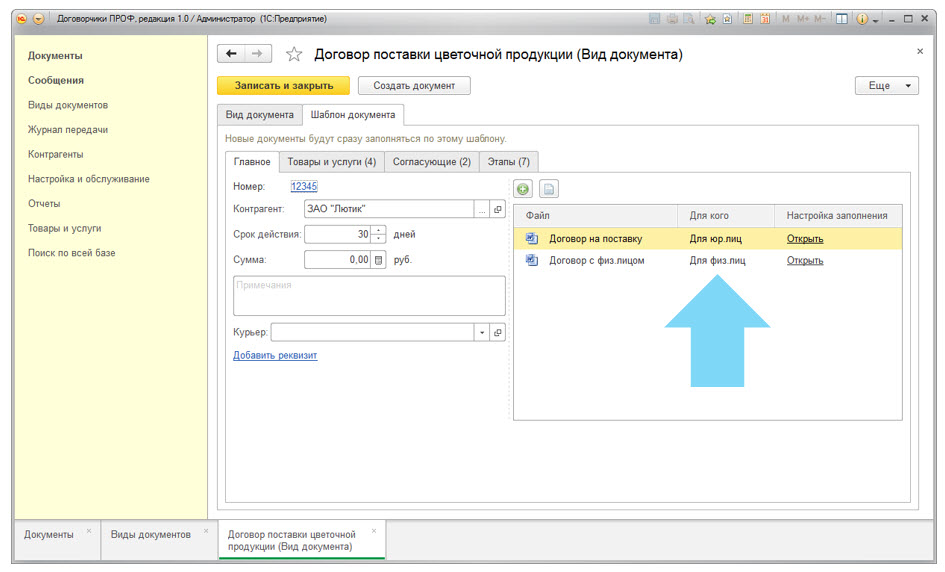Open Документы in the left sidebar
Image resolution: width=945 pixels, height=572 pixels.
point(55,55)
